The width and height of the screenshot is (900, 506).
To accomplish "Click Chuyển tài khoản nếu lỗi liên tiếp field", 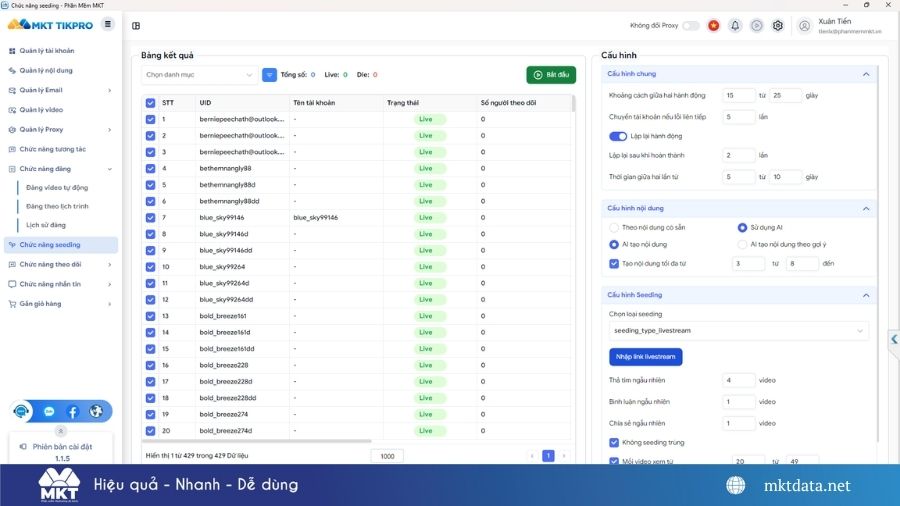I will [x=738, y=117].
